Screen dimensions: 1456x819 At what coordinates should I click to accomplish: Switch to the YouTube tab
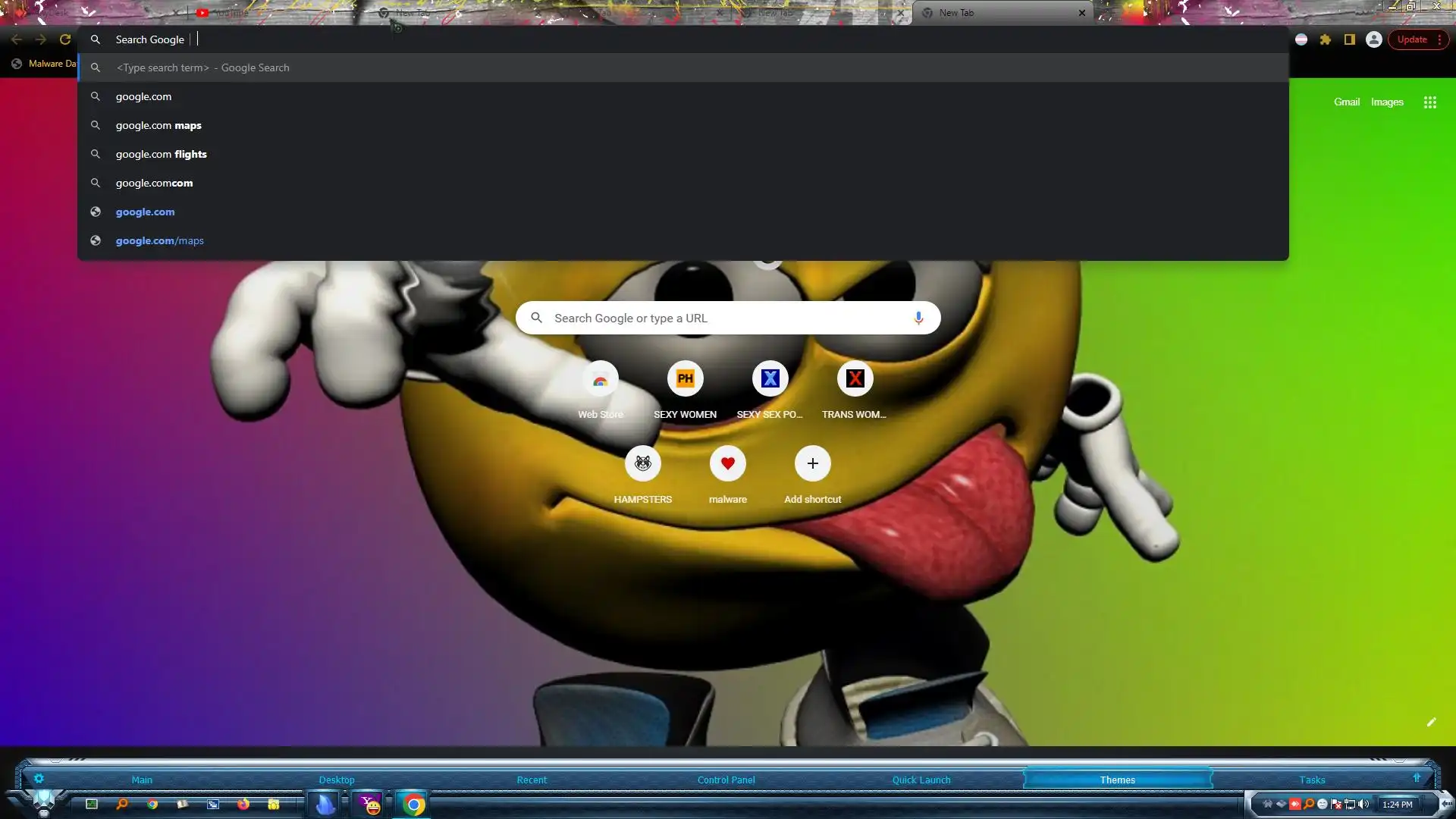[x=227, y=13]
